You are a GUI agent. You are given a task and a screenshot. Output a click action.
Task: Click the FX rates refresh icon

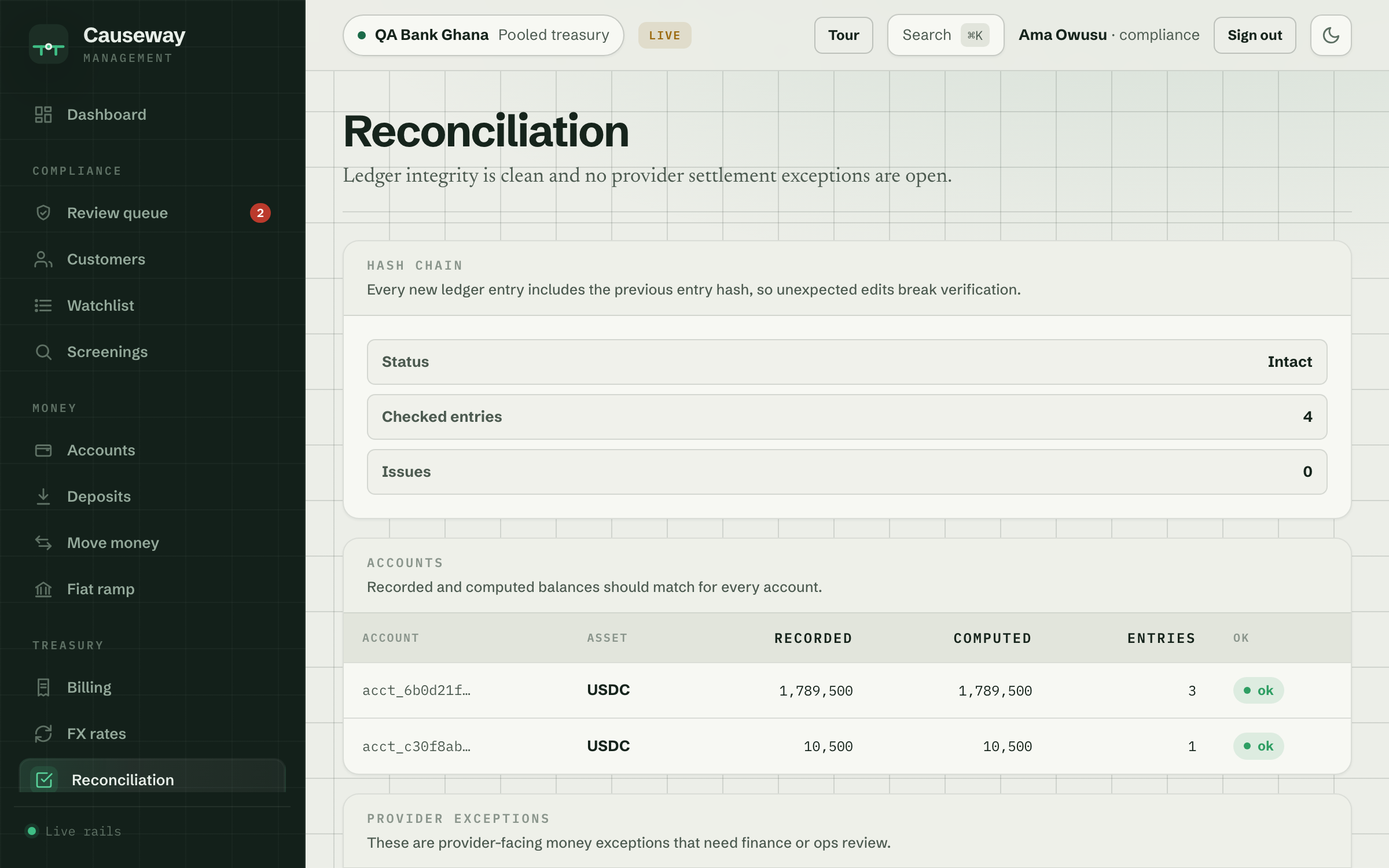tap(43, 734)
